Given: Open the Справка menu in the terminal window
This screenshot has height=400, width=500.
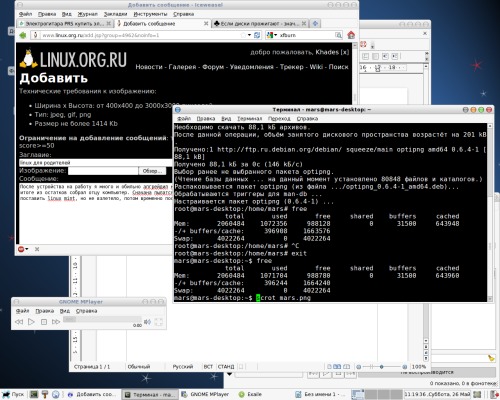Looking at the screenshot, I should point(307,118).
